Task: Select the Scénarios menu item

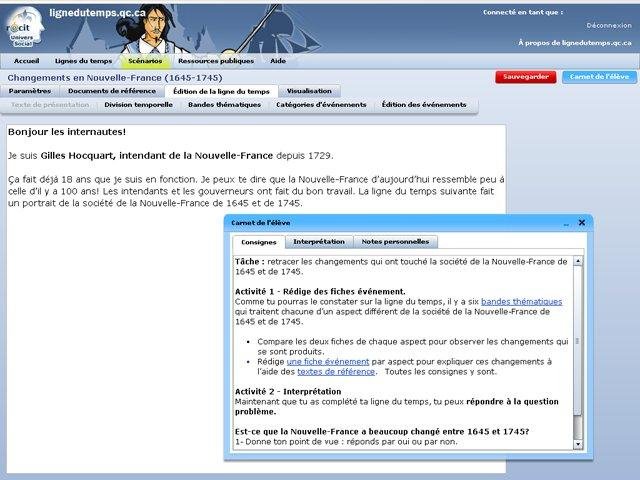Action: 145,61
